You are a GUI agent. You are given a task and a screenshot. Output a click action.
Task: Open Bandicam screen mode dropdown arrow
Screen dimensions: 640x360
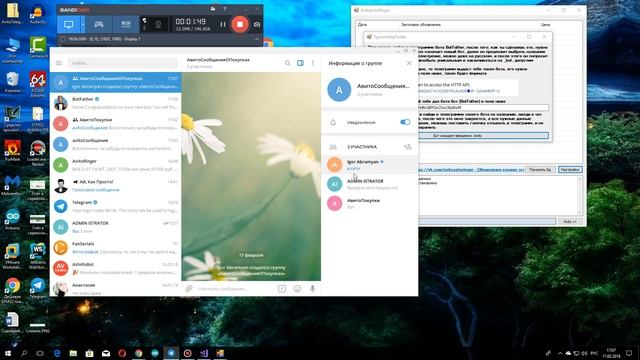tap(83, 24)
